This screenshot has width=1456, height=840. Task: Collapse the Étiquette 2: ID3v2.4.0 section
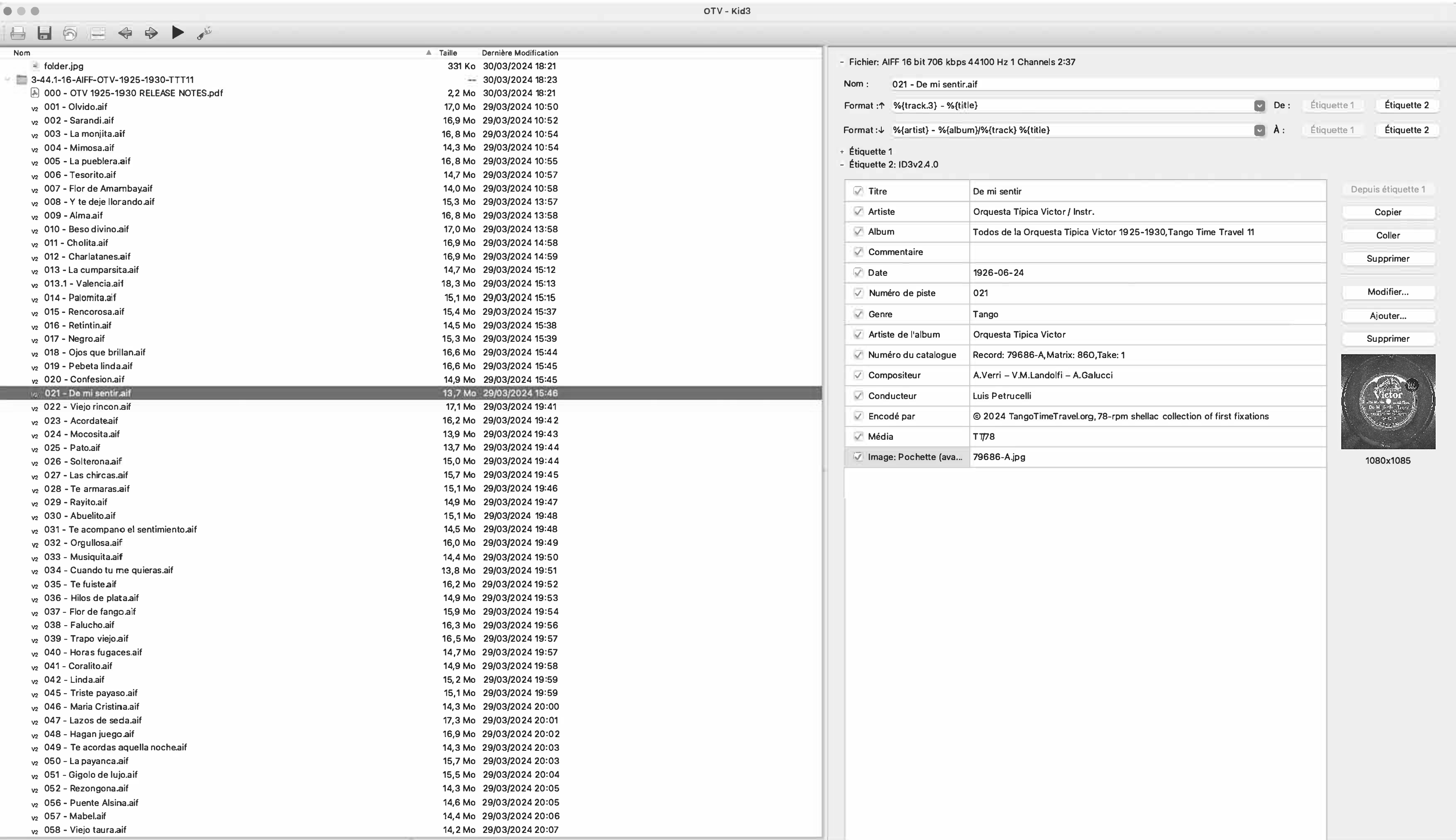pyautogui.click(x=842, y=164)
